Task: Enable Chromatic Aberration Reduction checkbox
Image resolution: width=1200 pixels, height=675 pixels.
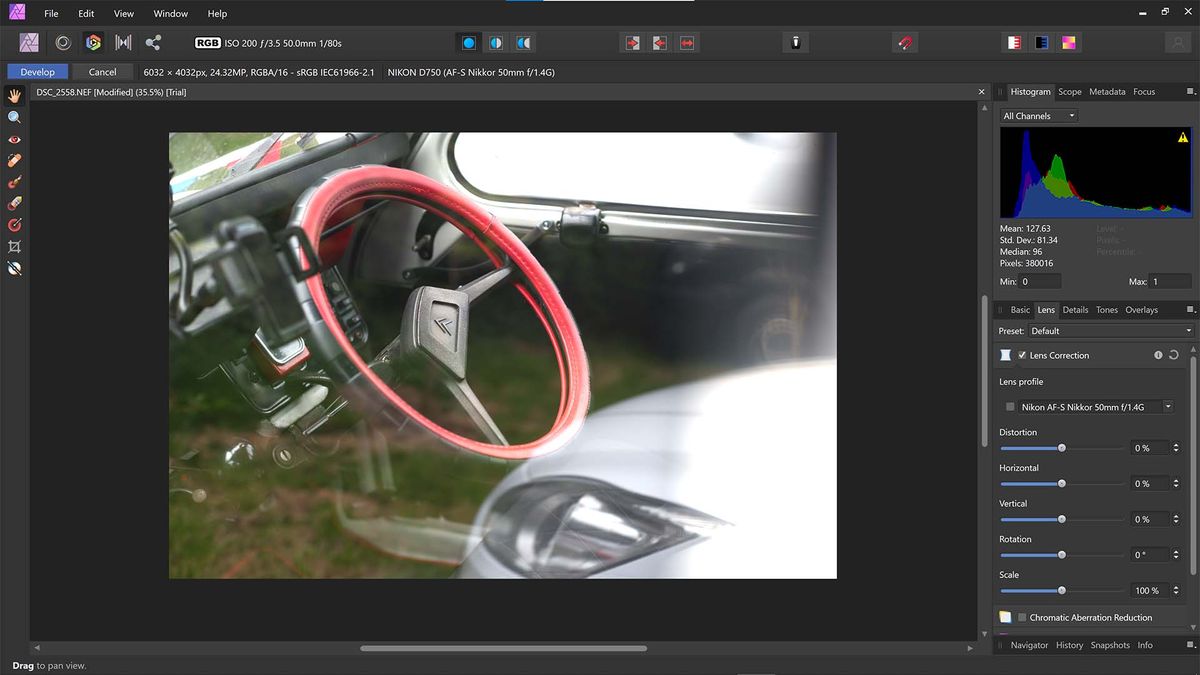Action: 1021,618
